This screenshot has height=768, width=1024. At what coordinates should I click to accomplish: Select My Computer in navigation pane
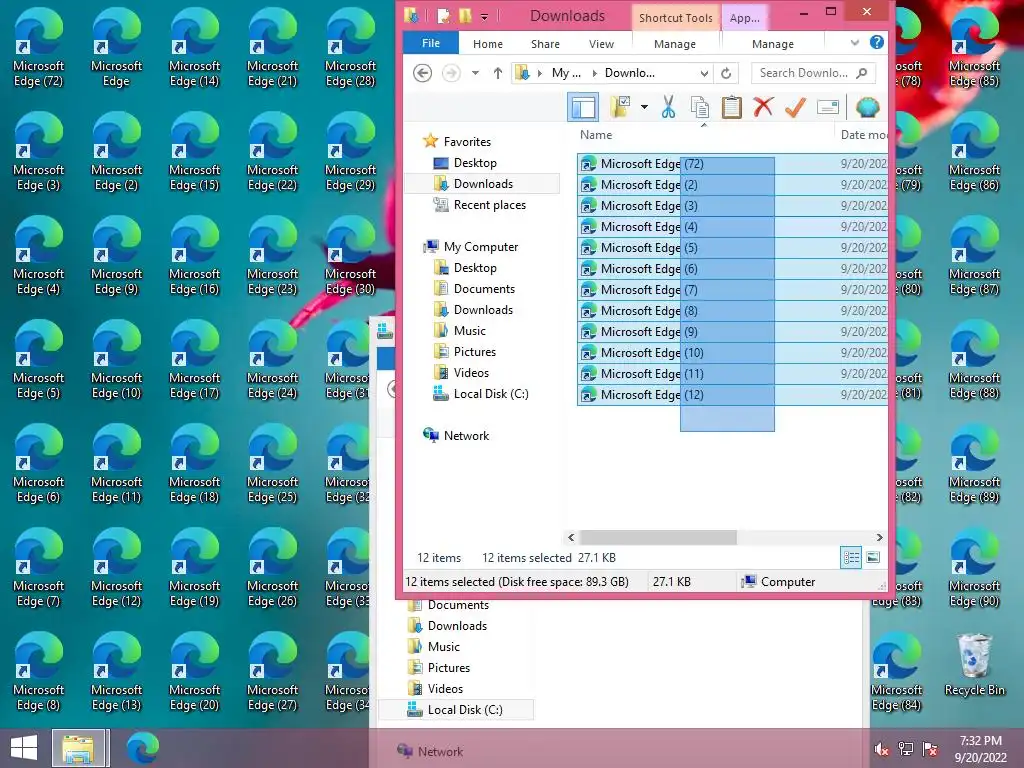click(x=481, y=247)
